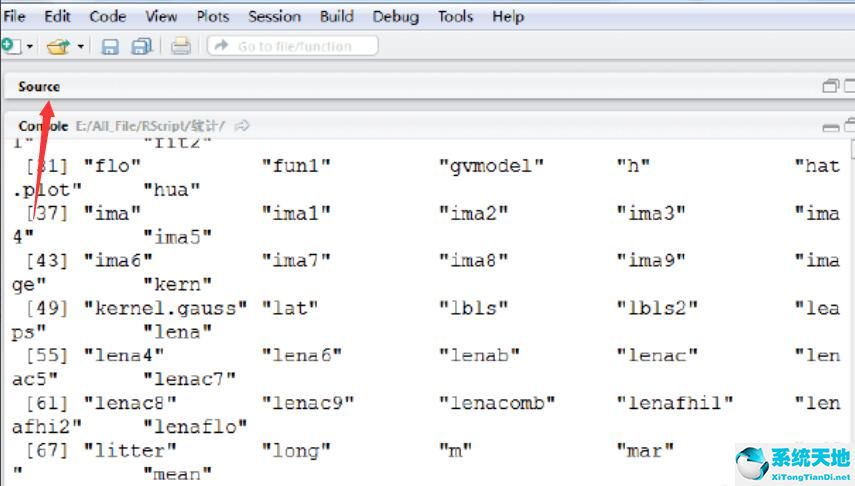The width and height of the screenshot is (855, 486).
Task: Open the File menu
Action: 15,16
